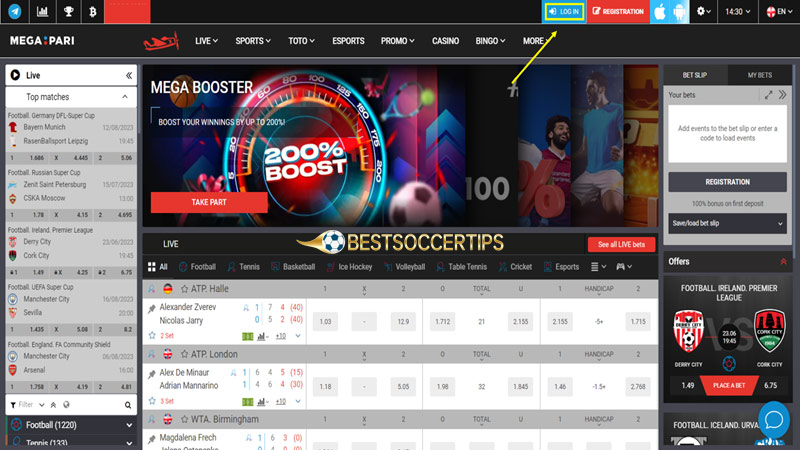Collapse the Live sidebar with double chevron
This screenshot has height=450, width=800.
pos(129,75)
